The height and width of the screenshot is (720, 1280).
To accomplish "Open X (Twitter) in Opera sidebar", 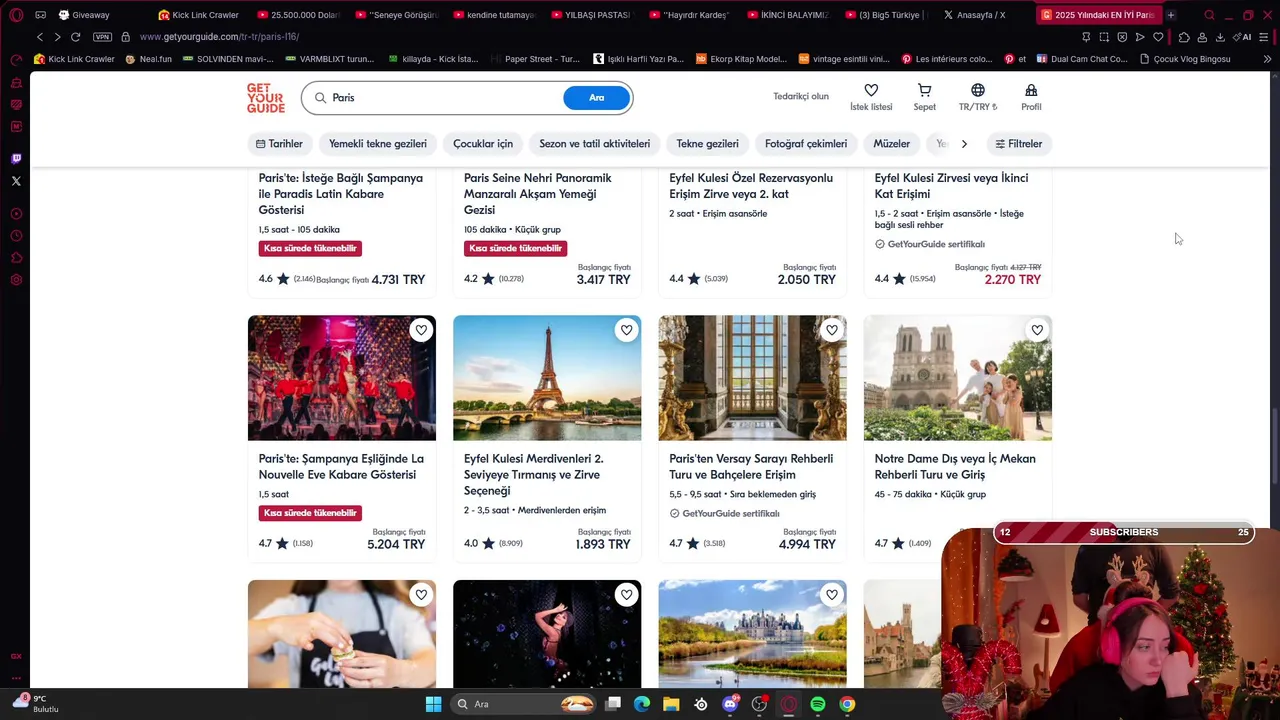I will pyautogui.click(x=16, y=181).
